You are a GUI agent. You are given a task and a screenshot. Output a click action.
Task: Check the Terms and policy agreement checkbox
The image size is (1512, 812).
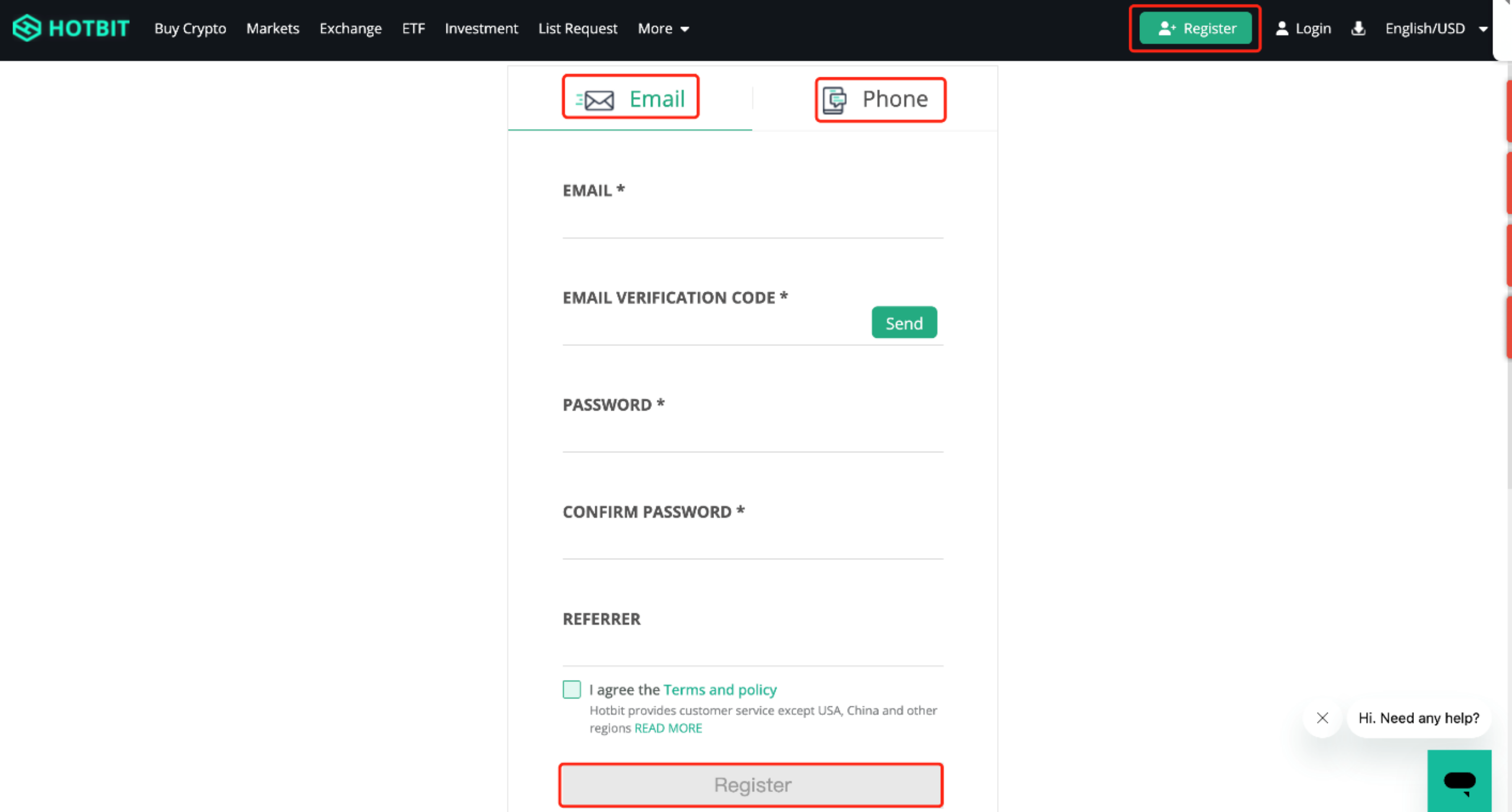(x=571, y=689)
